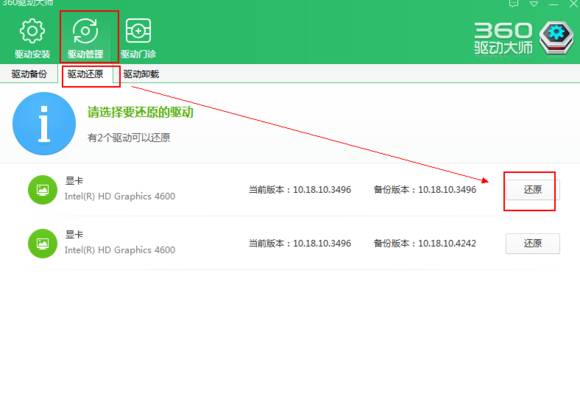Click graphics card icon in 备份版本 10.18.10.4242 row
This screenshot has height=404, width=580.
[43, 243]
